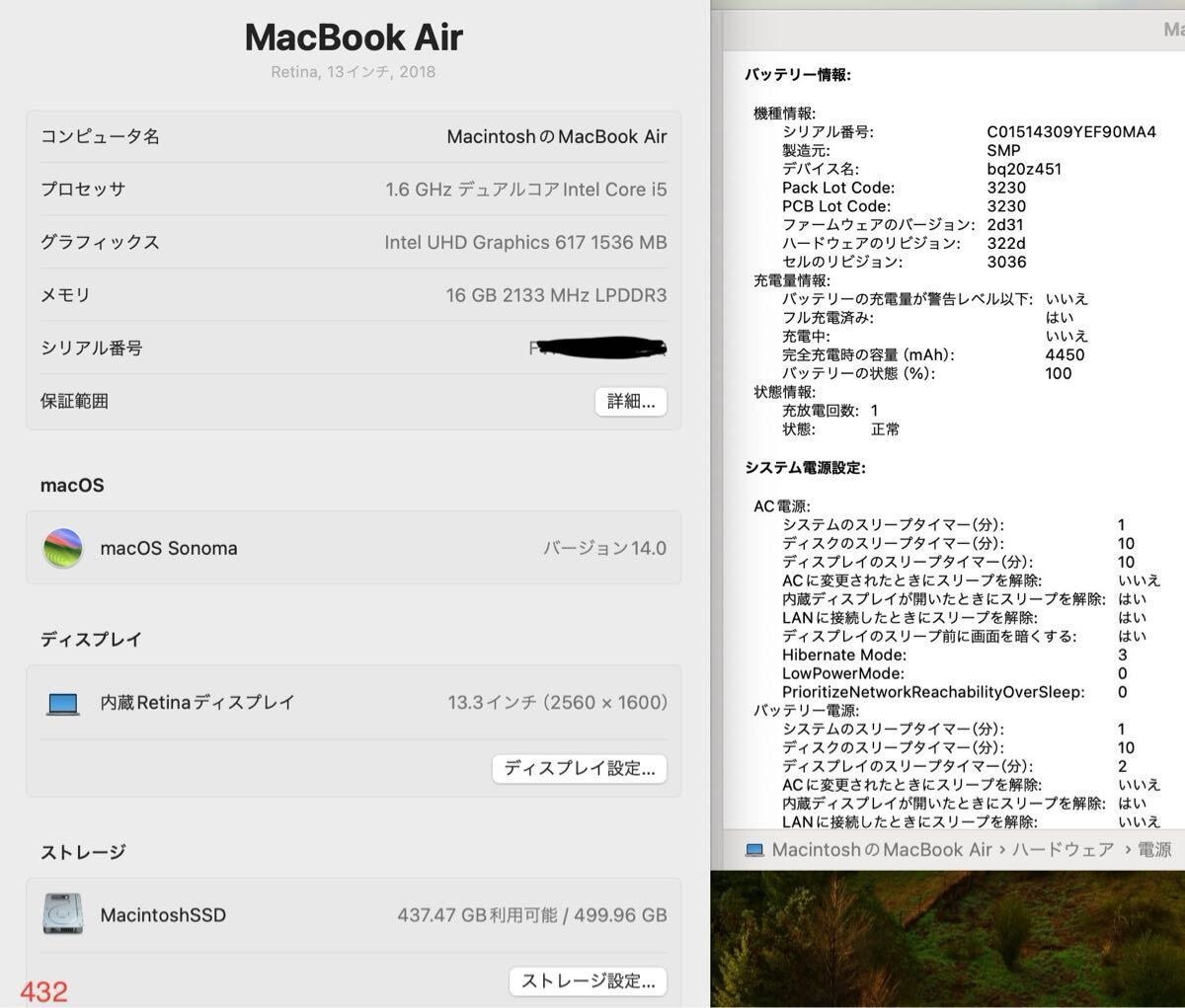
Task: Click the MacBook Air title heading
Action: point(354,38)
